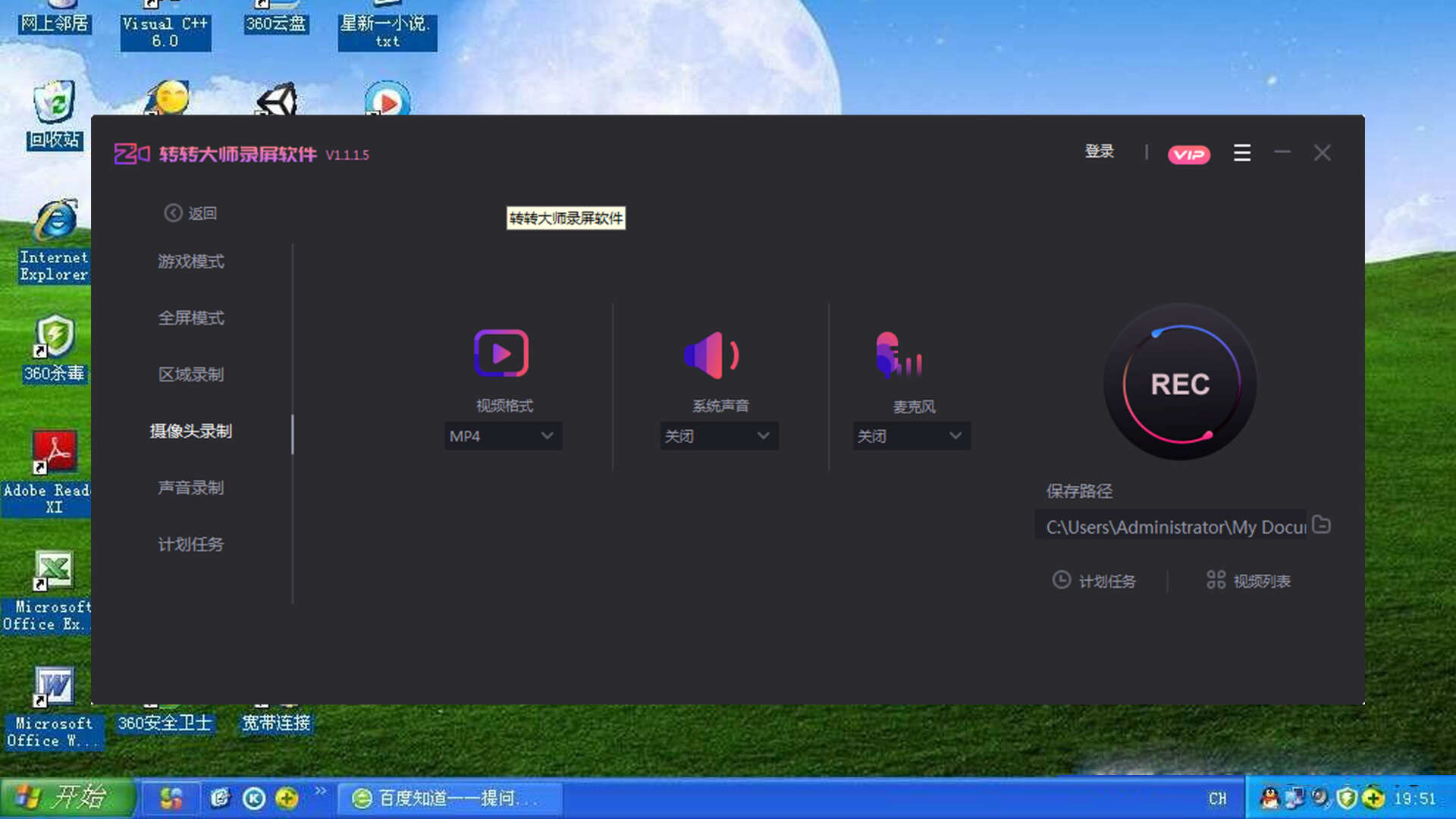Viewport: 1456px width, 819px height.
Task: Click the system sound speaker icon
Action: pyautogui.click(x=711, y=355)
